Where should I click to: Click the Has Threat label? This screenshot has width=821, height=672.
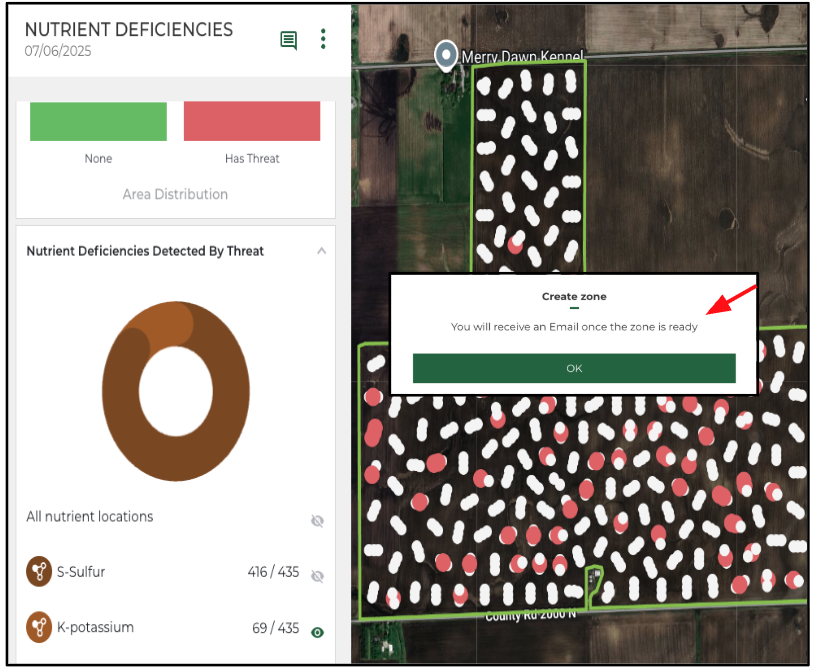tap(252, 158)
